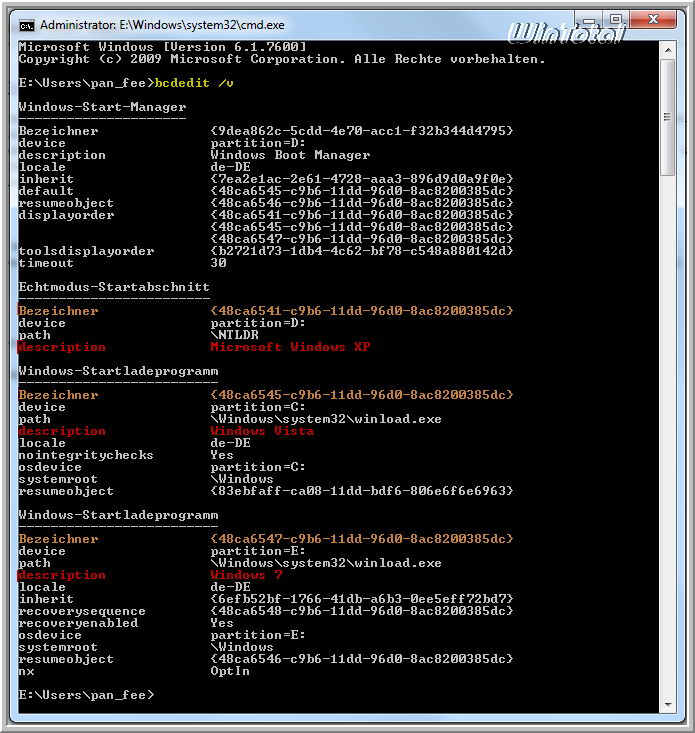The image size is (695, 733).
Task: Click the scrollbar down arrow
Action: tap(668, 704)
